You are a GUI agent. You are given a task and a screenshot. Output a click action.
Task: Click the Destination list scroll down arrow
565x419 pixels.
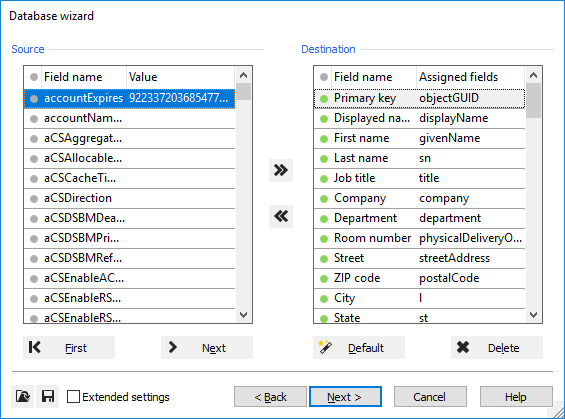point(533,315)
